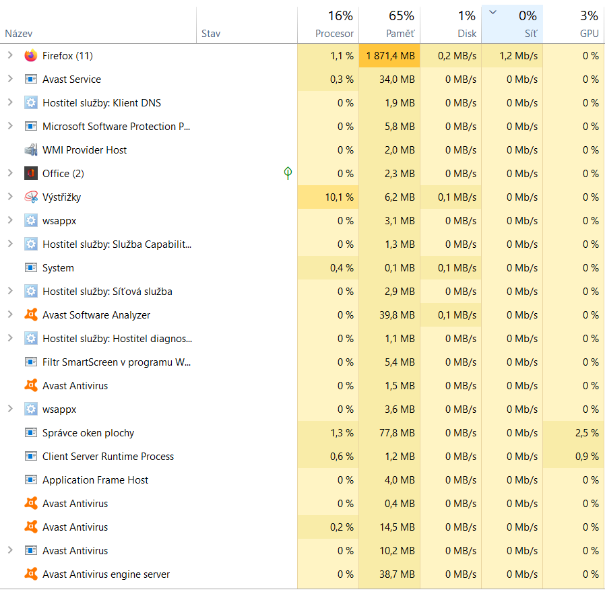Expand the Office (2) group

tap(10, 173)
